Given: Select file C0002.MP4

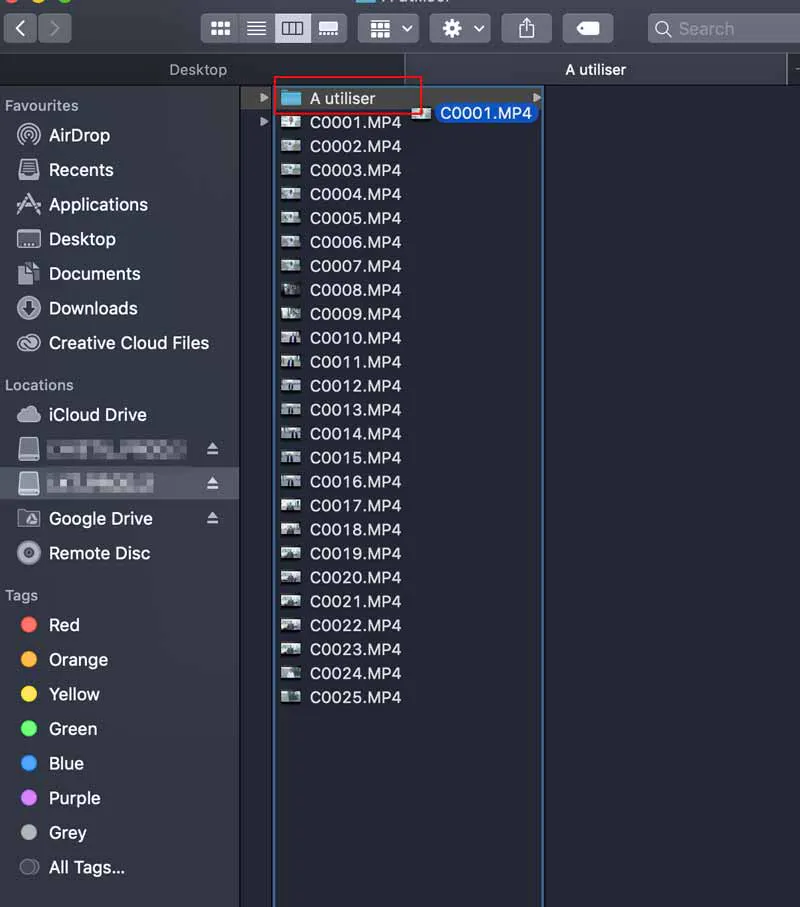Looking at the screenshot, I should pos(355,146).
